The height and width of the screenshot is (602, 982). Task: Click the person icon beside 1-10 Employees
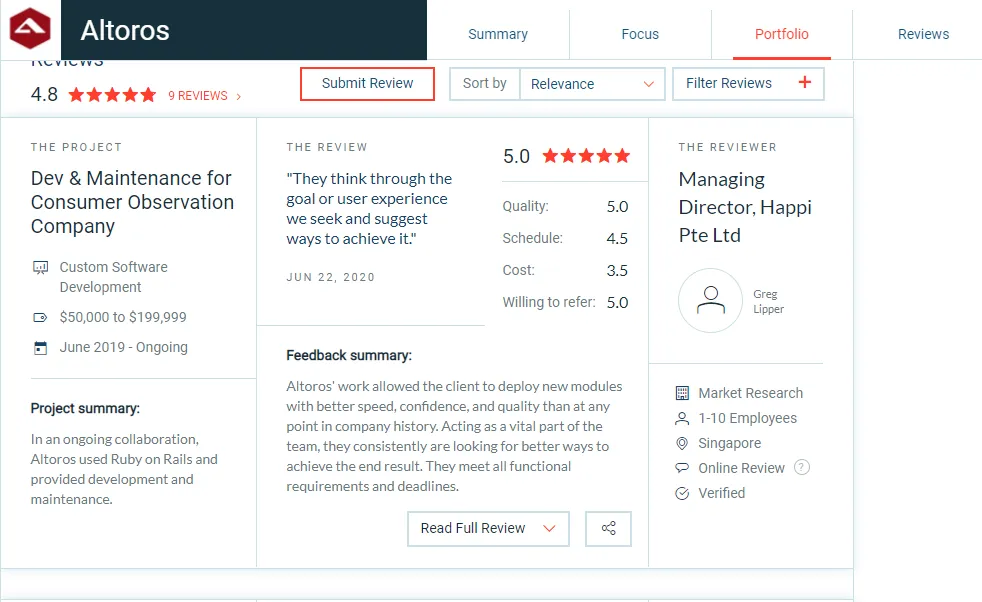coord(682,418)
